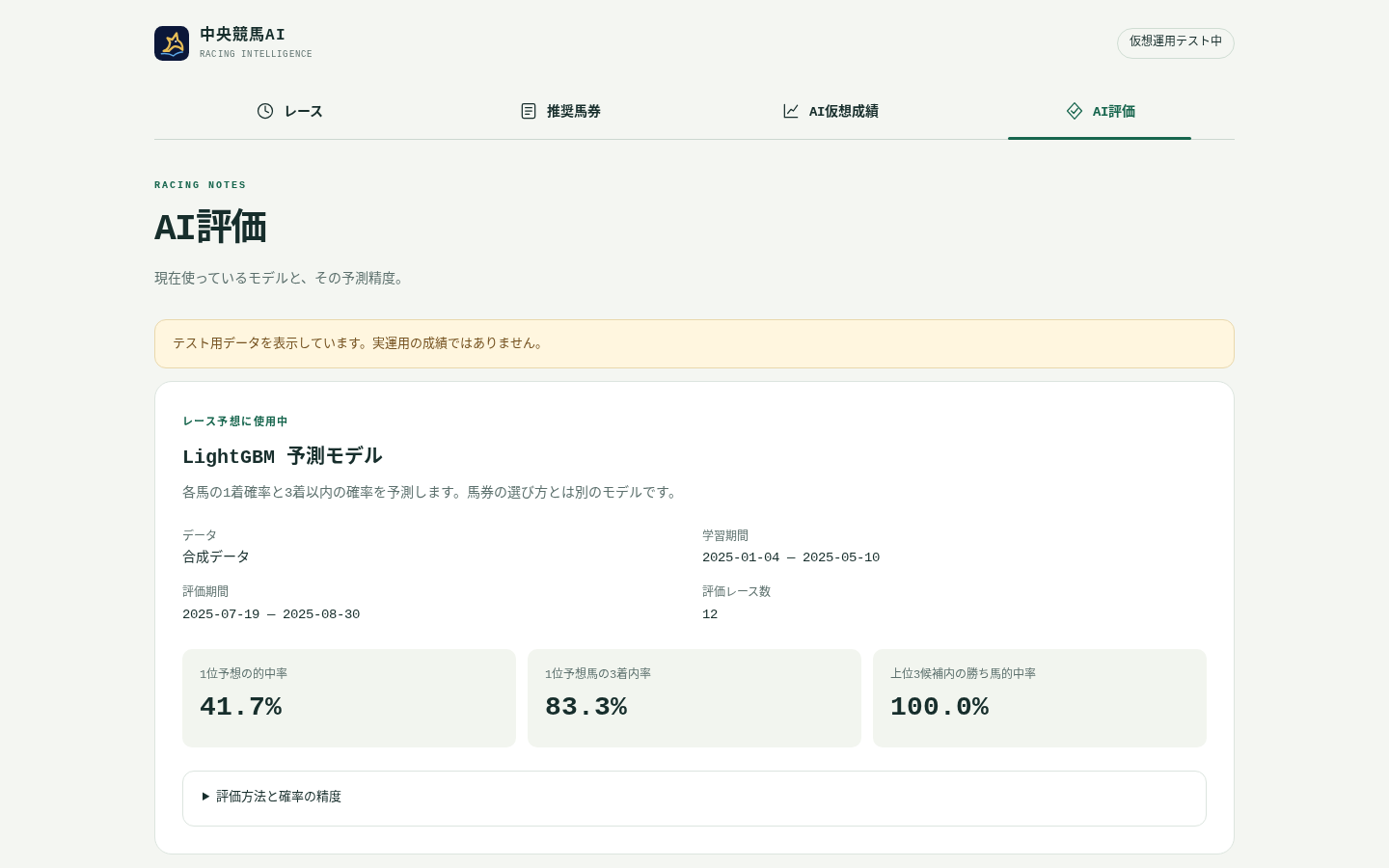The height and width of the screenshot is (868, 1389).
Task: Click the diamond icon beside AI評価
Action: pyautogui.click(x=1075, y=111)
